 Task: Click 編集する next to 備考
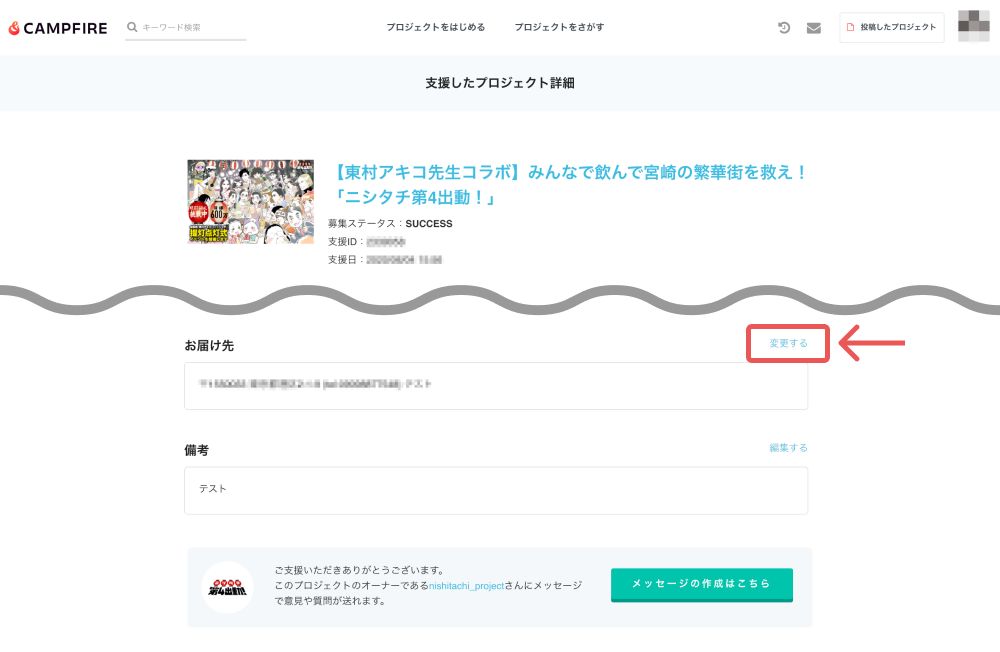[x=788, y=448]
